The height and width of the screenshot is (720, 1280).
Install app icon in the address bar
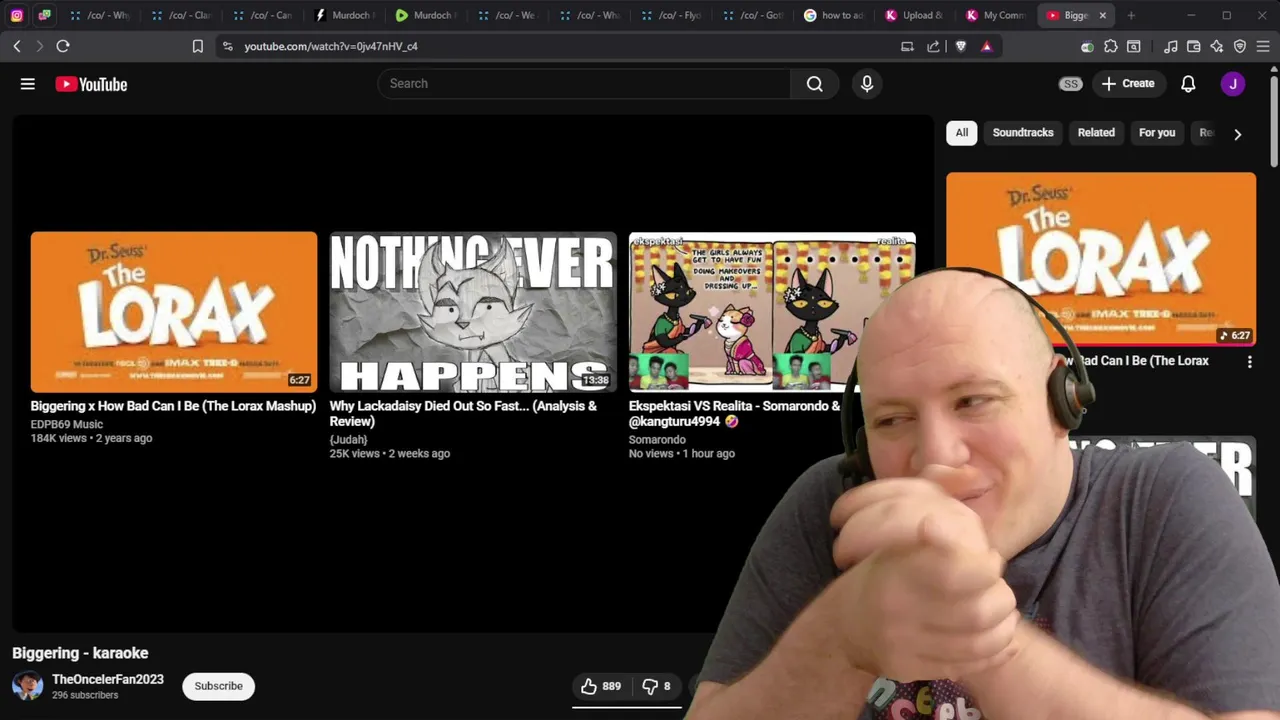pos(907,46)
